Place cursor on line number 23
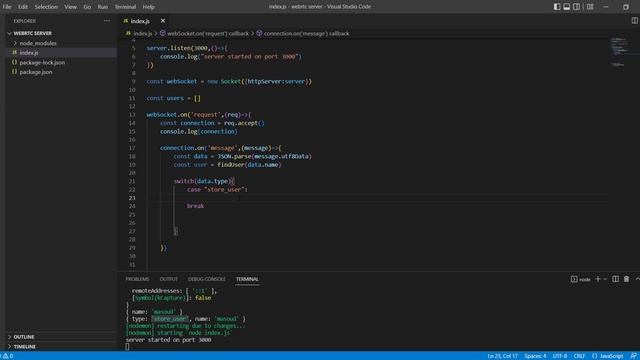 [x=132, y=198]
